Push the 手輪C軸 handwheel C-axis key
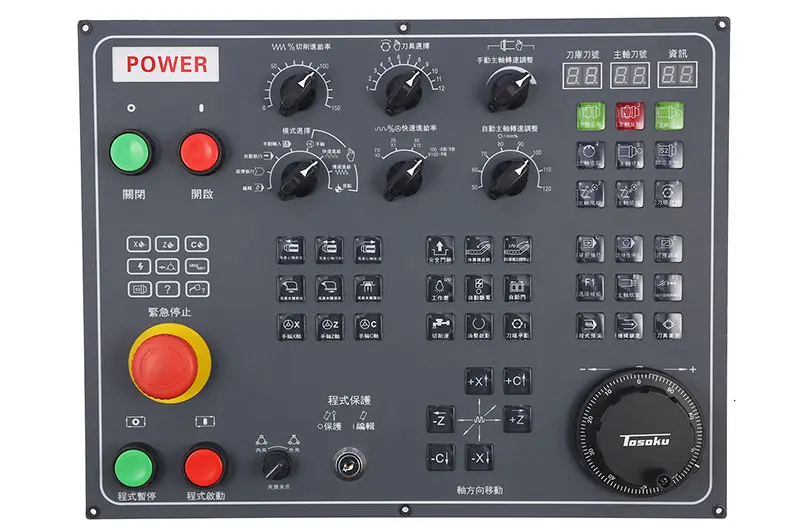Screen dimensions: 800x532 [x=368, y=326]
